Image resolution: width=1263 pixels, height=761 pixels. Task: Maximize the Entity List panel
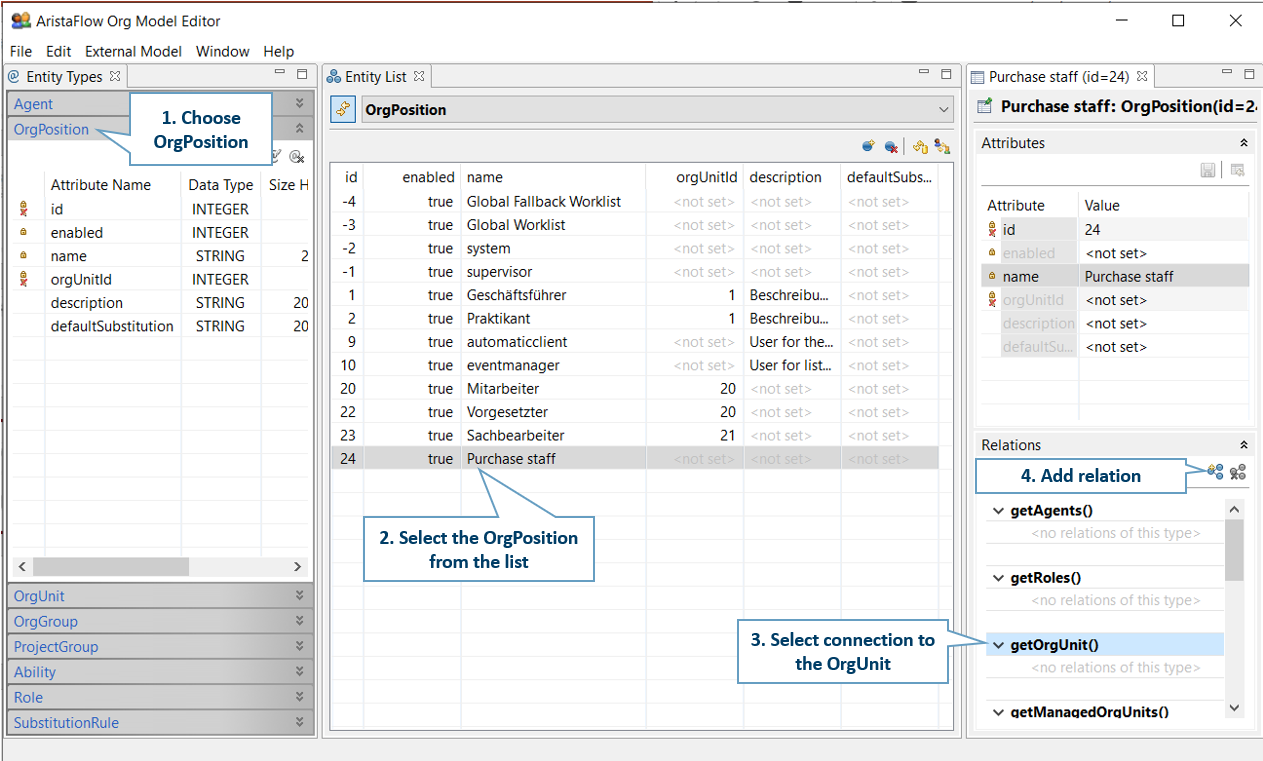click(x=946, y=74)
